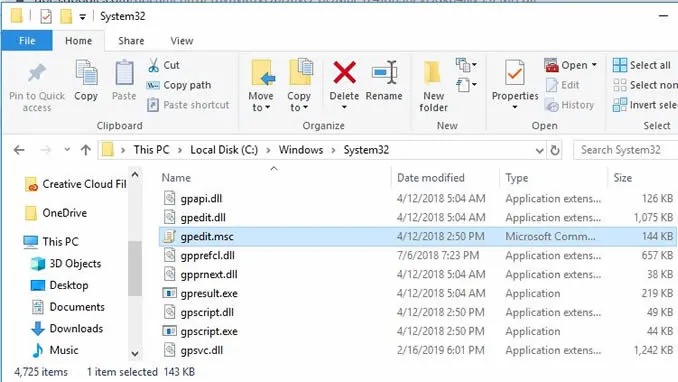Image resolution: width=678 pixels, height=382 pixels.
Task: Click the quick access New folder icon
Action: [66, 16]
